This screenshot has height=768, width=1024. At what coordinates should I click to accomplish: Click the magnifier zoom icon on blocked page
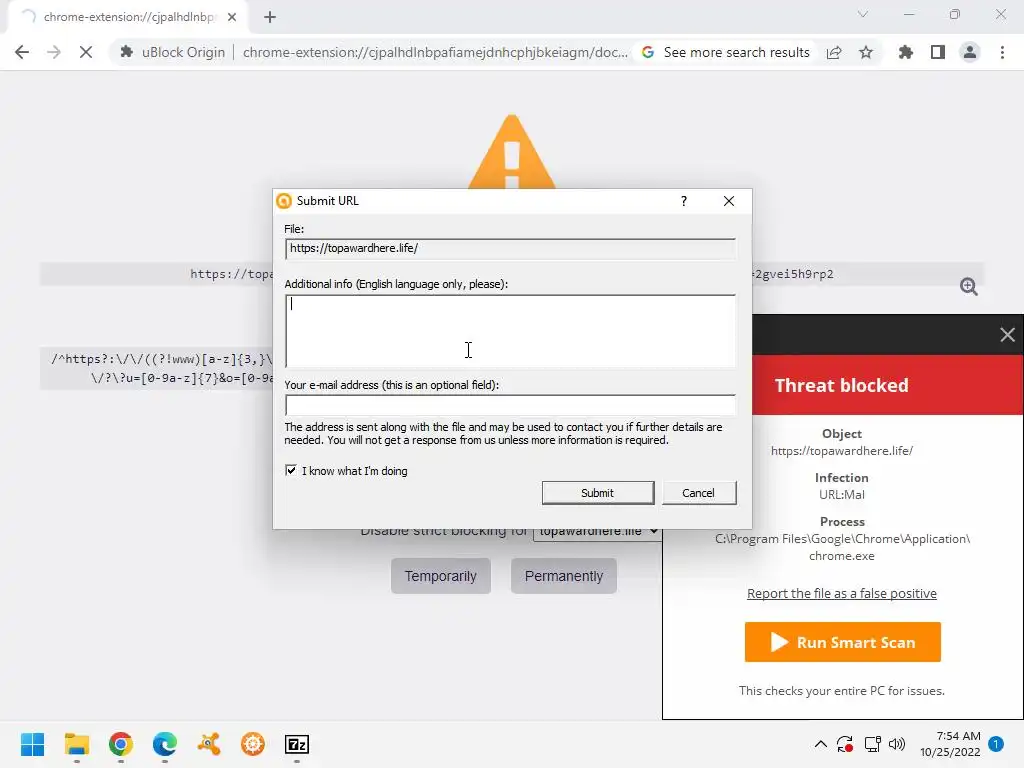(x=968, y=286)
